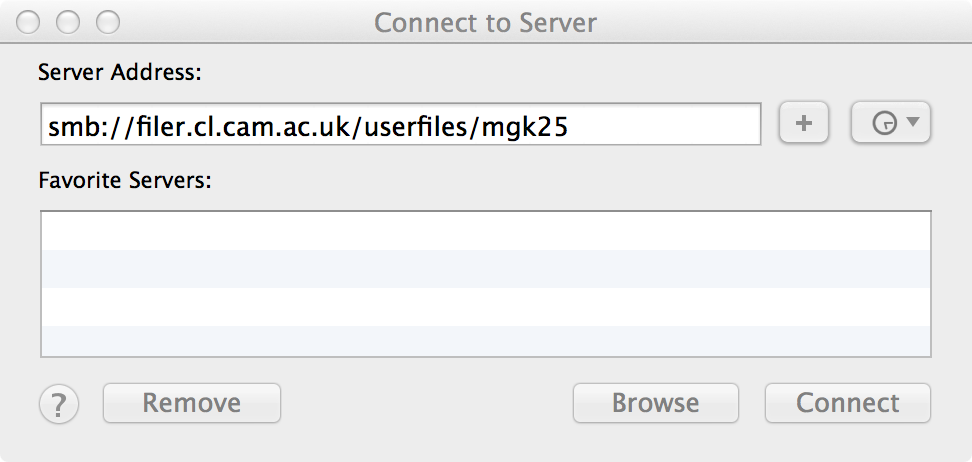Add server address to favorites with plus button
The image size is (972, 462).
(804, 124)
